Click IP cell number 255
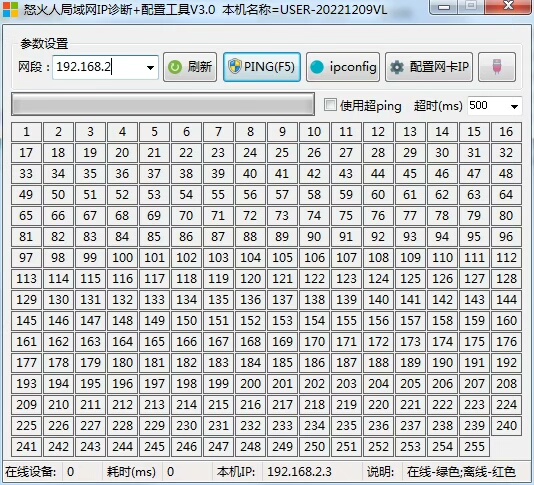Image resolution: width=534 pixels, height=485 pixels. tap(474, 447)
